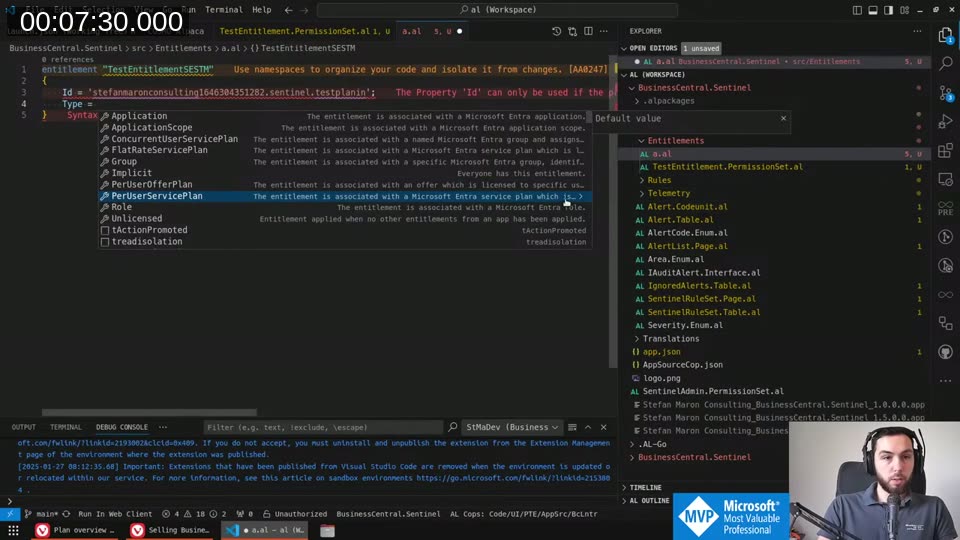
Task: Go forward with the navigation arrow
Action: tap(304, 10)
